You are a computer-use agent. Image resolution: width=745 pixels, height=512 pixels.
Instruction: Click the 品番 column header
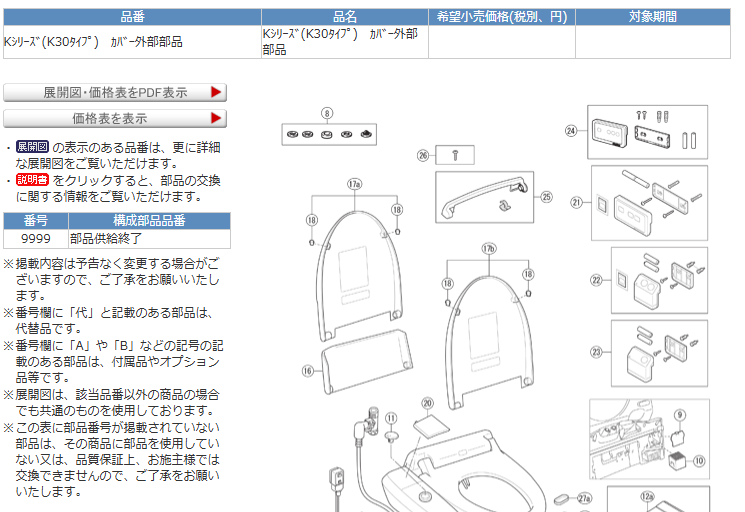(x=131, y=17)
